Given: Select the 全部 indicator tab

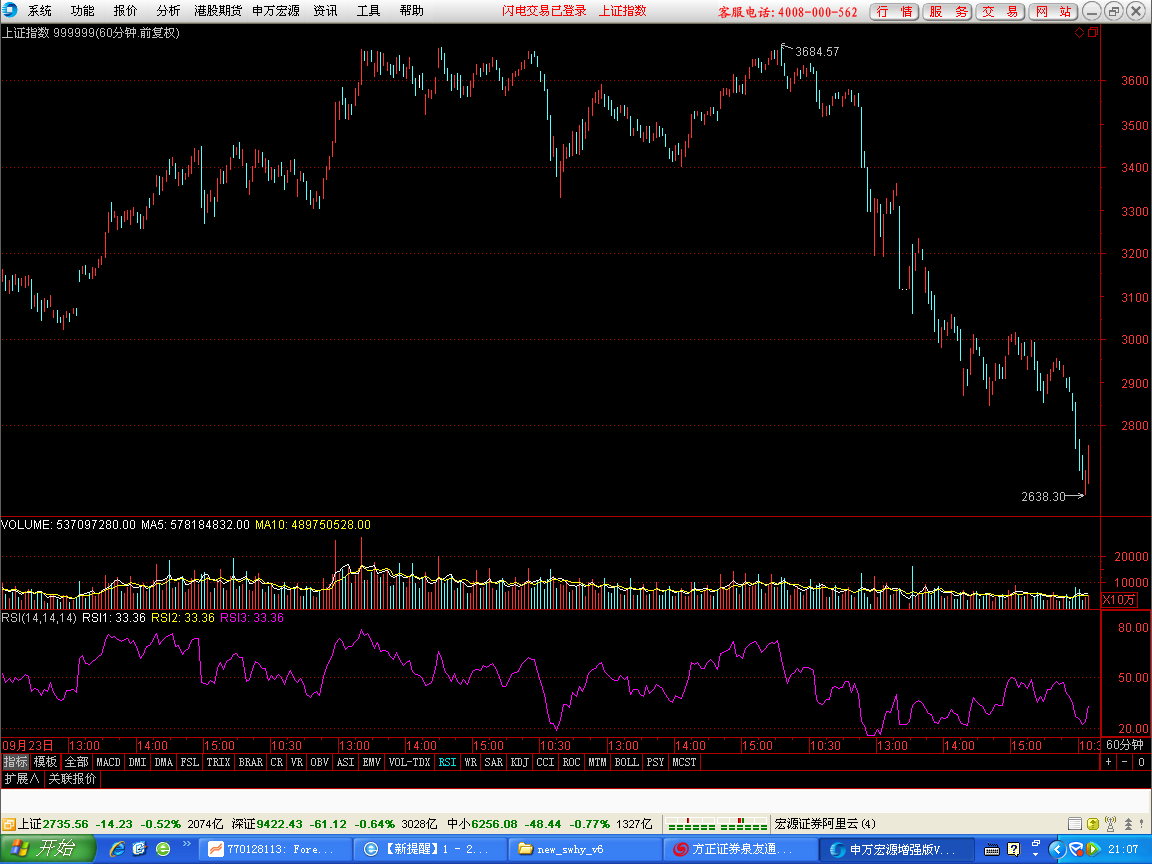Looking at the screenshot, I should click(76, 762).
